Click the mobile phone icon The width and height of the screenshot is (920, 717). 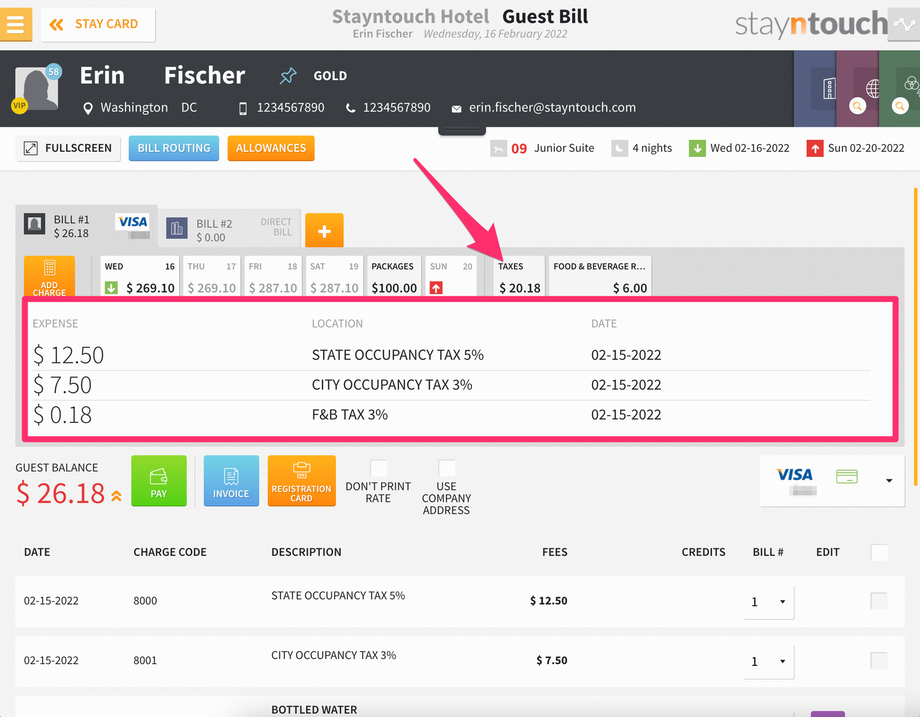coord(243,109)
